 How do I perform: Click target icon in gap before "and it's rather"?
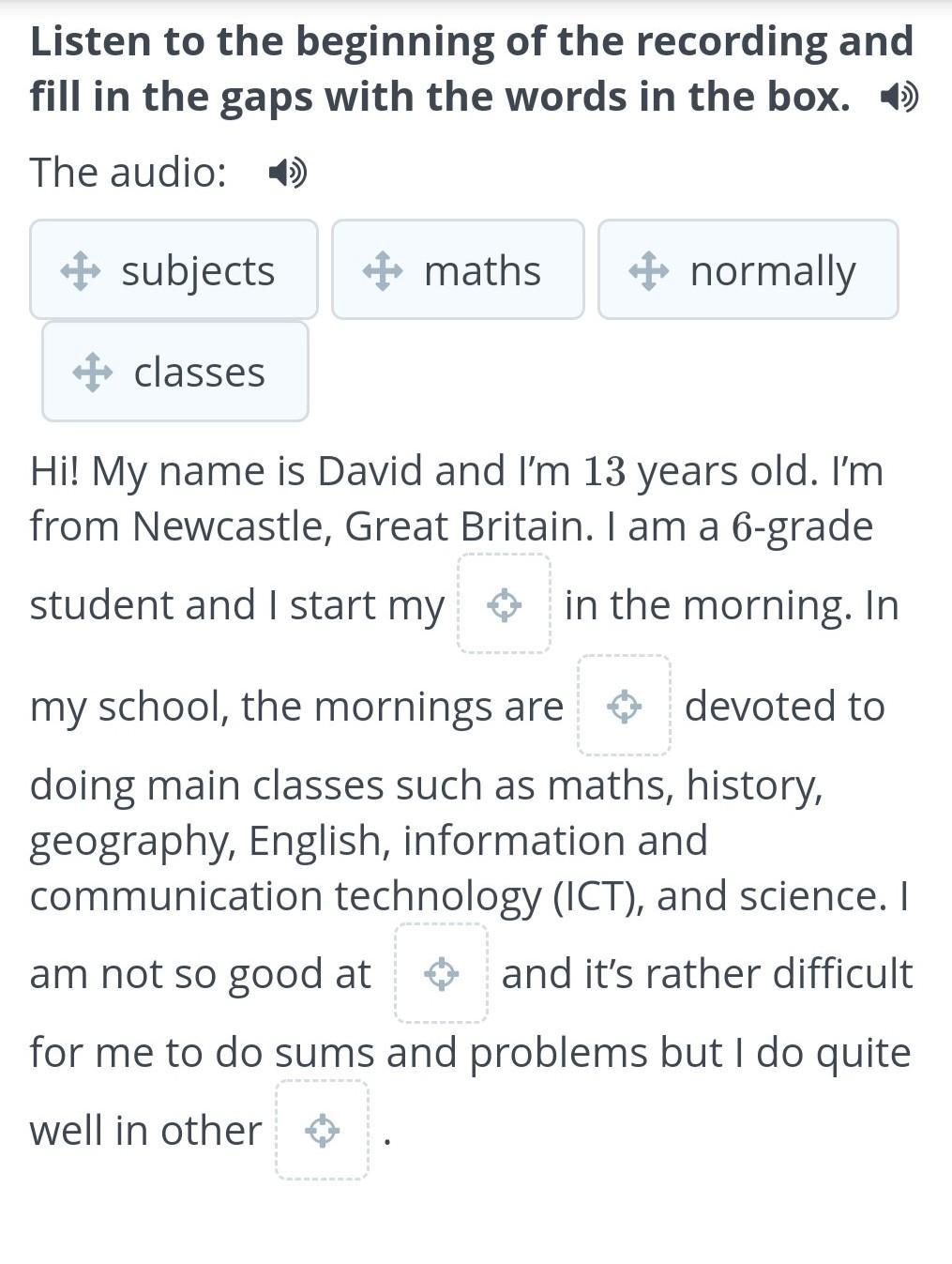point(442,974)
